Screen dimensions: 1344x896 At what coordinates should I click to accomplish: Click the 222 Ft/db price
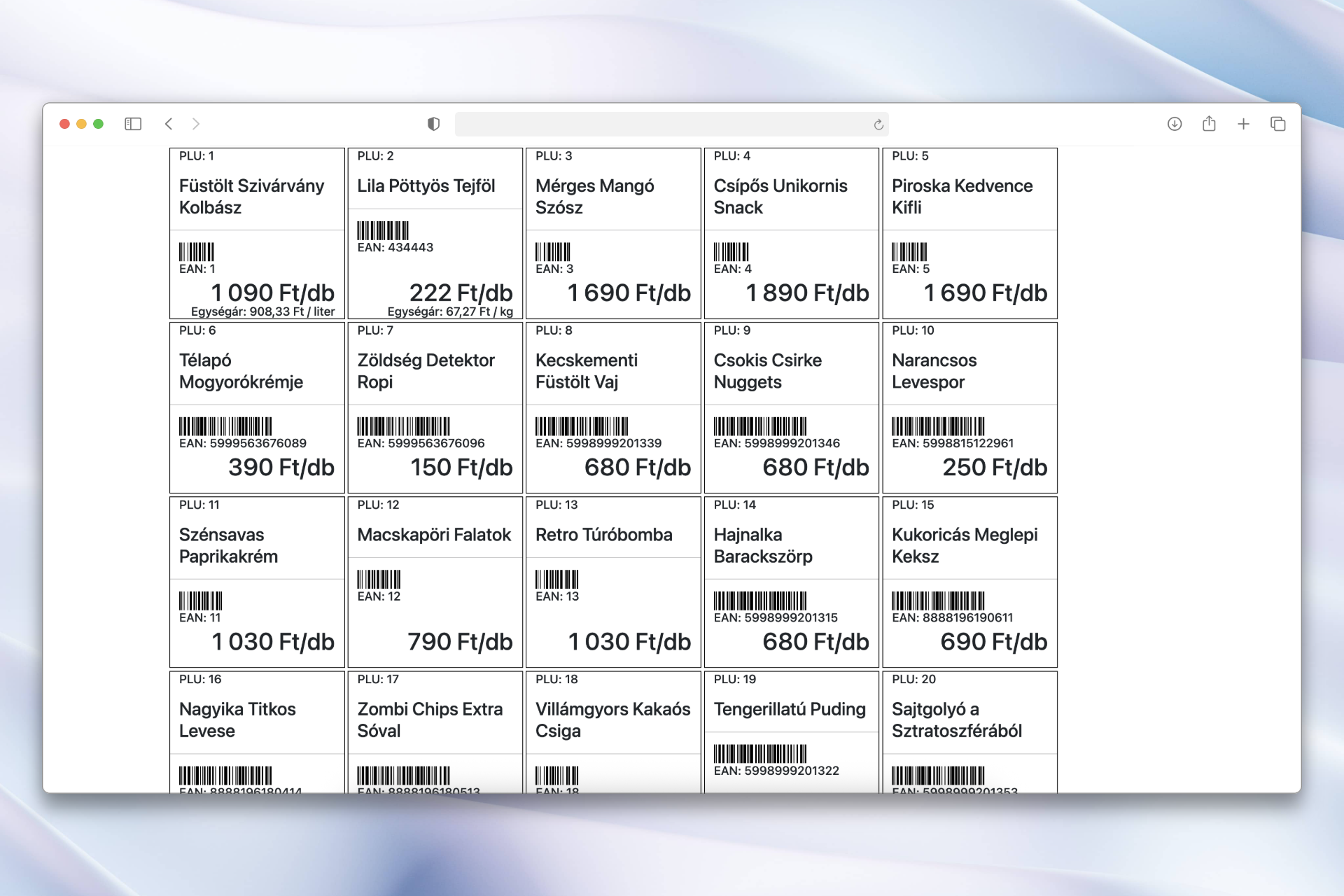461,293
